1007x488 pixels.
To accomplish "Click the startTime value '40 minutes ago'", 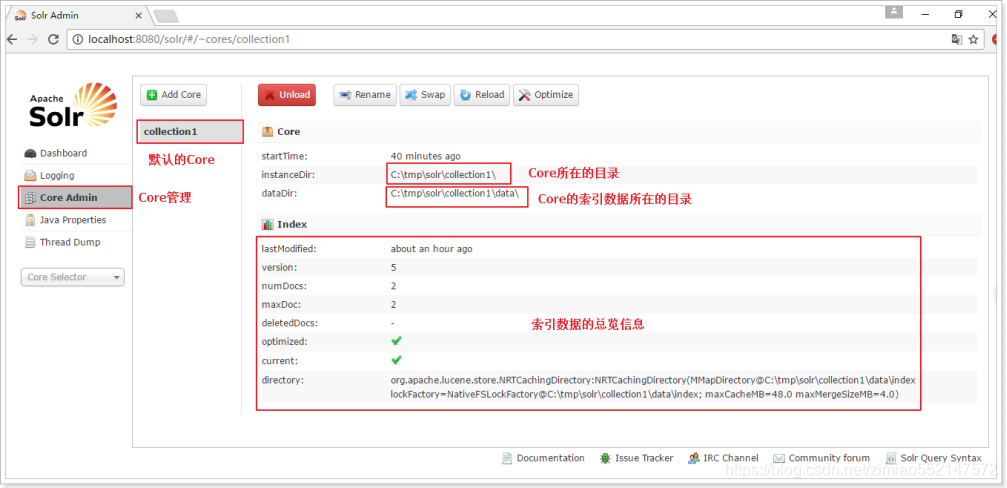I will (425, 156).
